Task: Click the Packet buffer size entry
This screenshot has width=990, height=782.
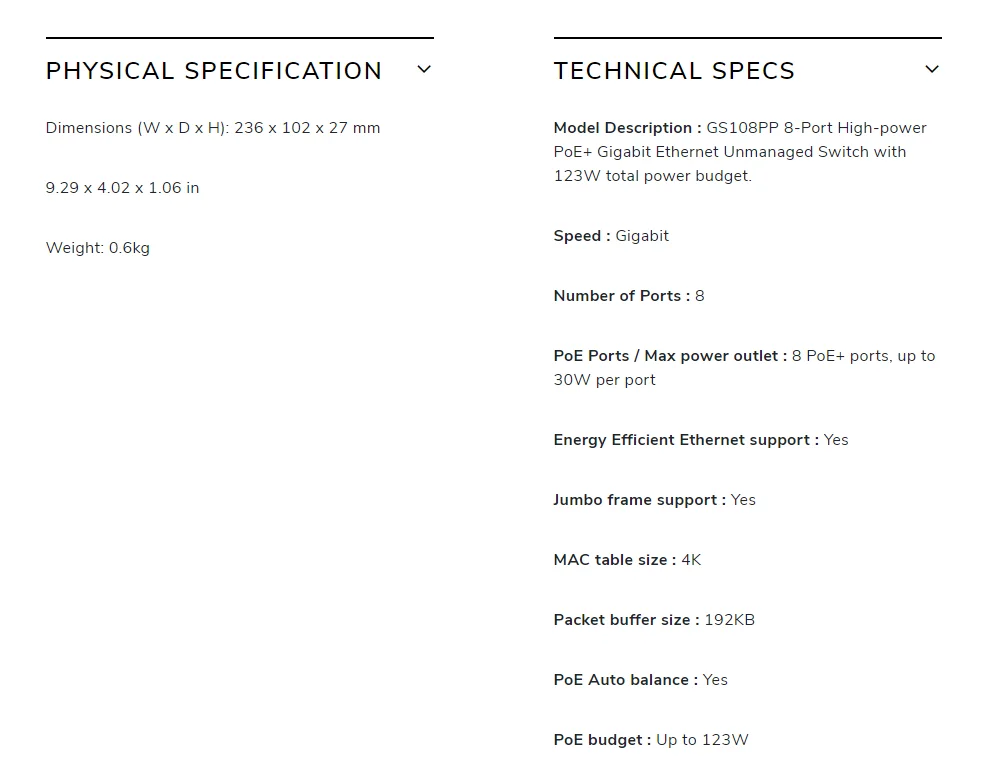Action: [654, 620]
